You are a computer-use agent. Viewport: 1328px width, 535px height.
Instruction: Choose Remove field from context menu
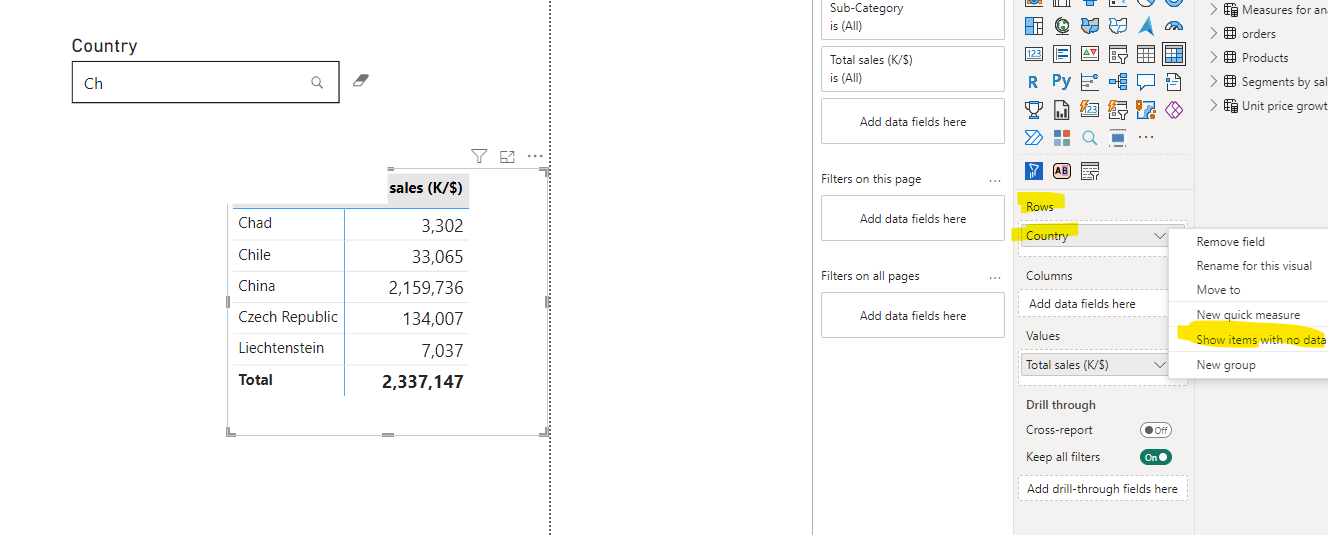(x=1230, y=242)
